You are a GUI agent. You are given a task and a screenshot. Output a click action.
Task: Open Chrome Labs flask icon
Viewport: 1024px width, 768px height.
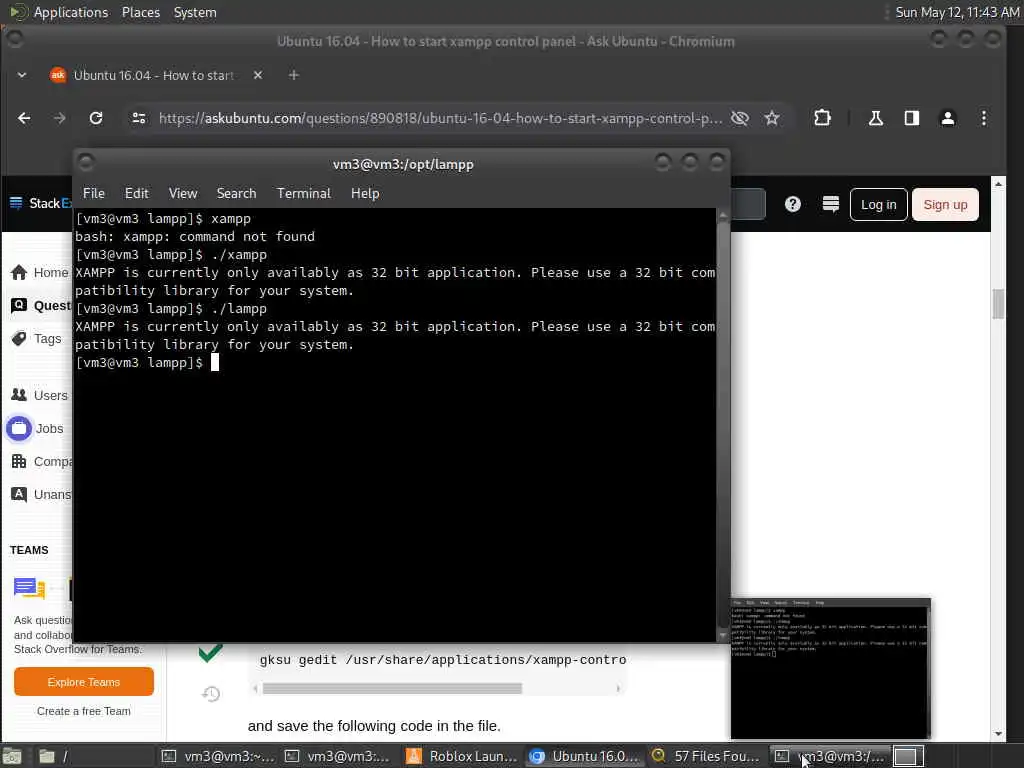coord(876,118)
